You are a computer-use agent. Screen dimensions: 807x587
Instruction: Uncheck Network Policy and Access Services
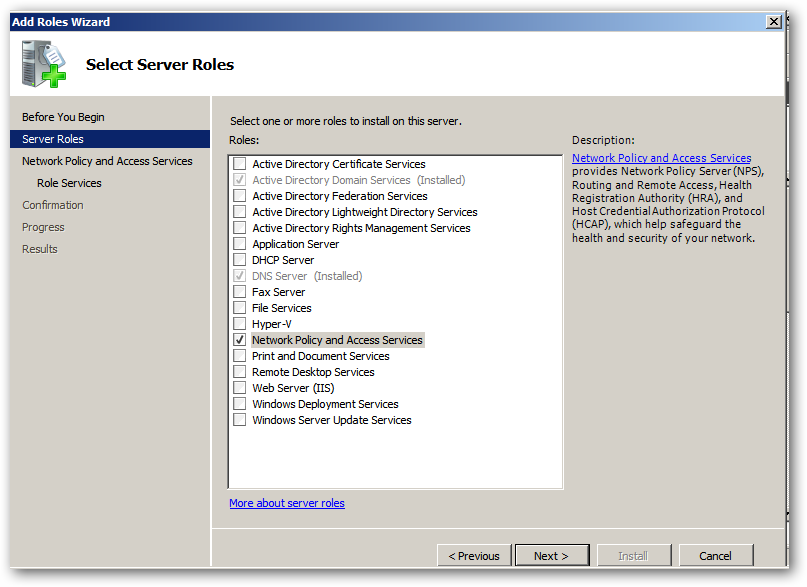[x=239, y=340]
